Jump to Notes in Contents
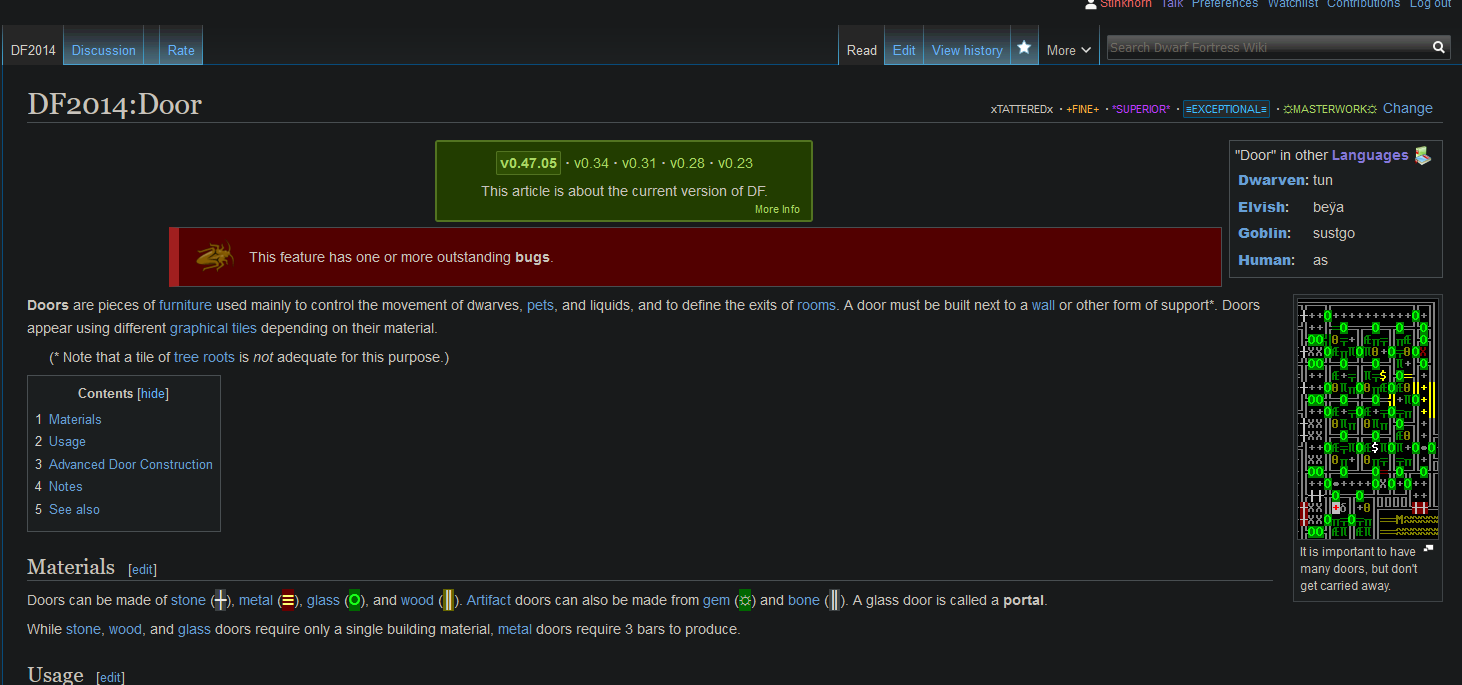The image size is (1462, 685). tap(66, 486)
